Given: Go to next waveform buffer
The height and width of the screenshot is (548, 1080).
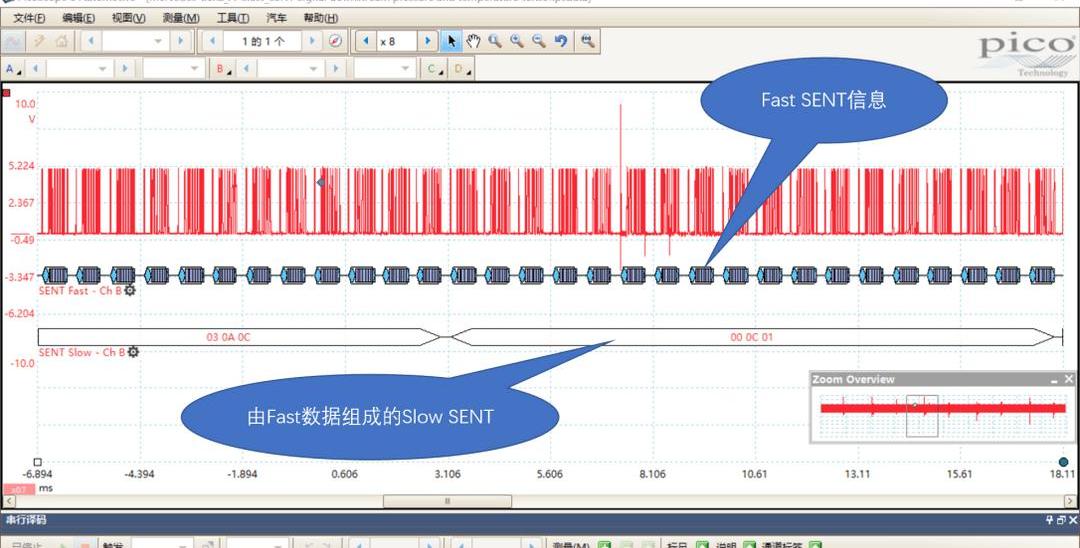Looking at the screenshot, I should point(312,41).
